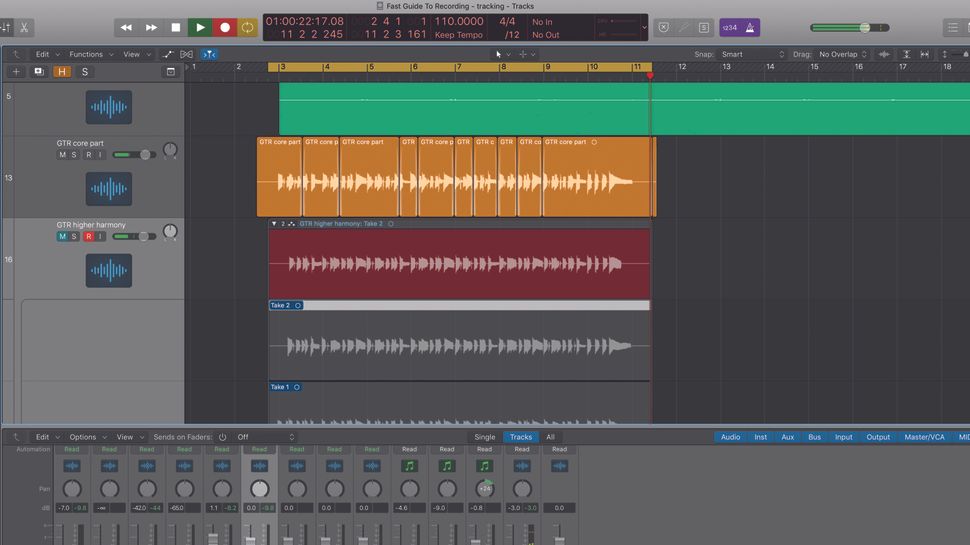Click the Keep Tempo setting
The width and height of the screenshot is (970, 545).
(x=458, y=35)
